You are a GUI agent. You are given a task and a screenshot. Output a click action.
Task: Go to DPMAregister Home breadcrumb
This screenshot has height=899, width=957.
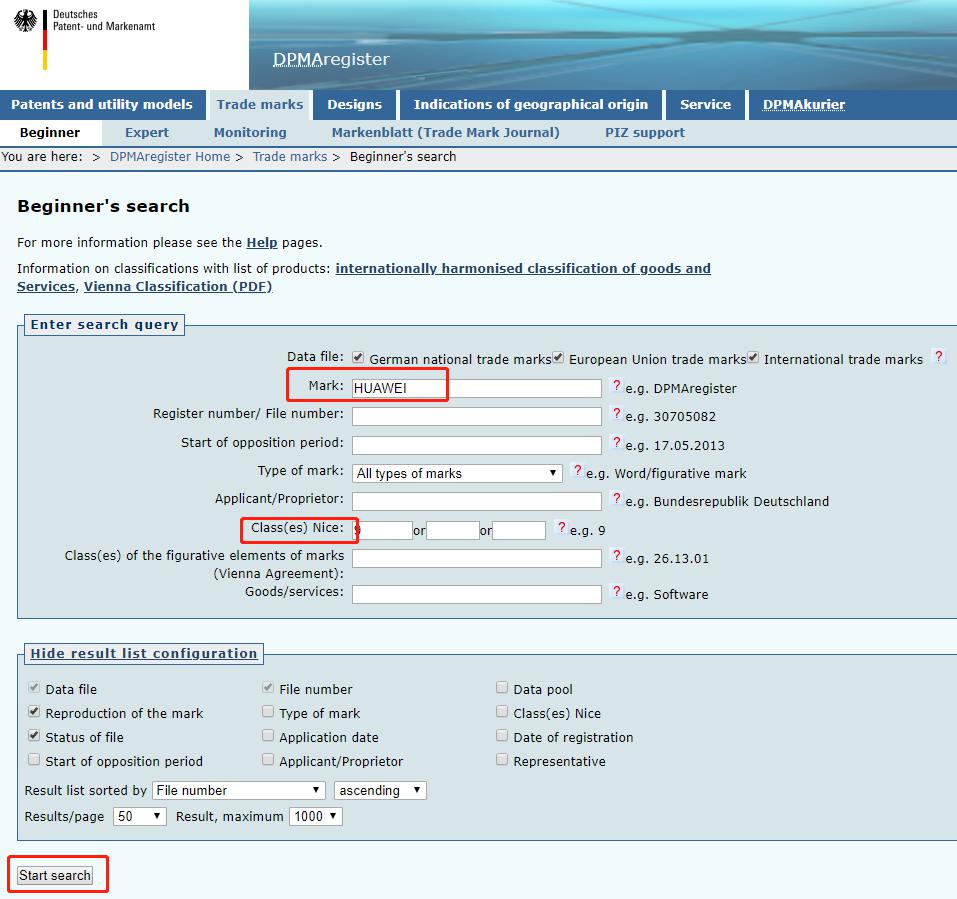pos(170,157)
